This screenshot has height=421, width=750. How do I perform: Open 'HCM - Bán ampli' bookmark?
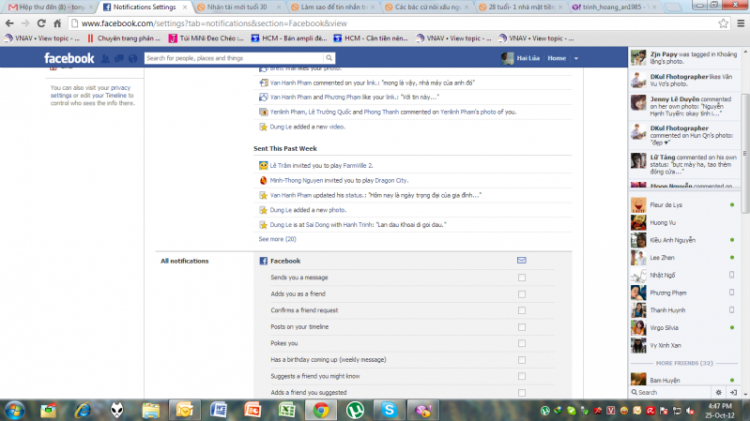[289, 38]
